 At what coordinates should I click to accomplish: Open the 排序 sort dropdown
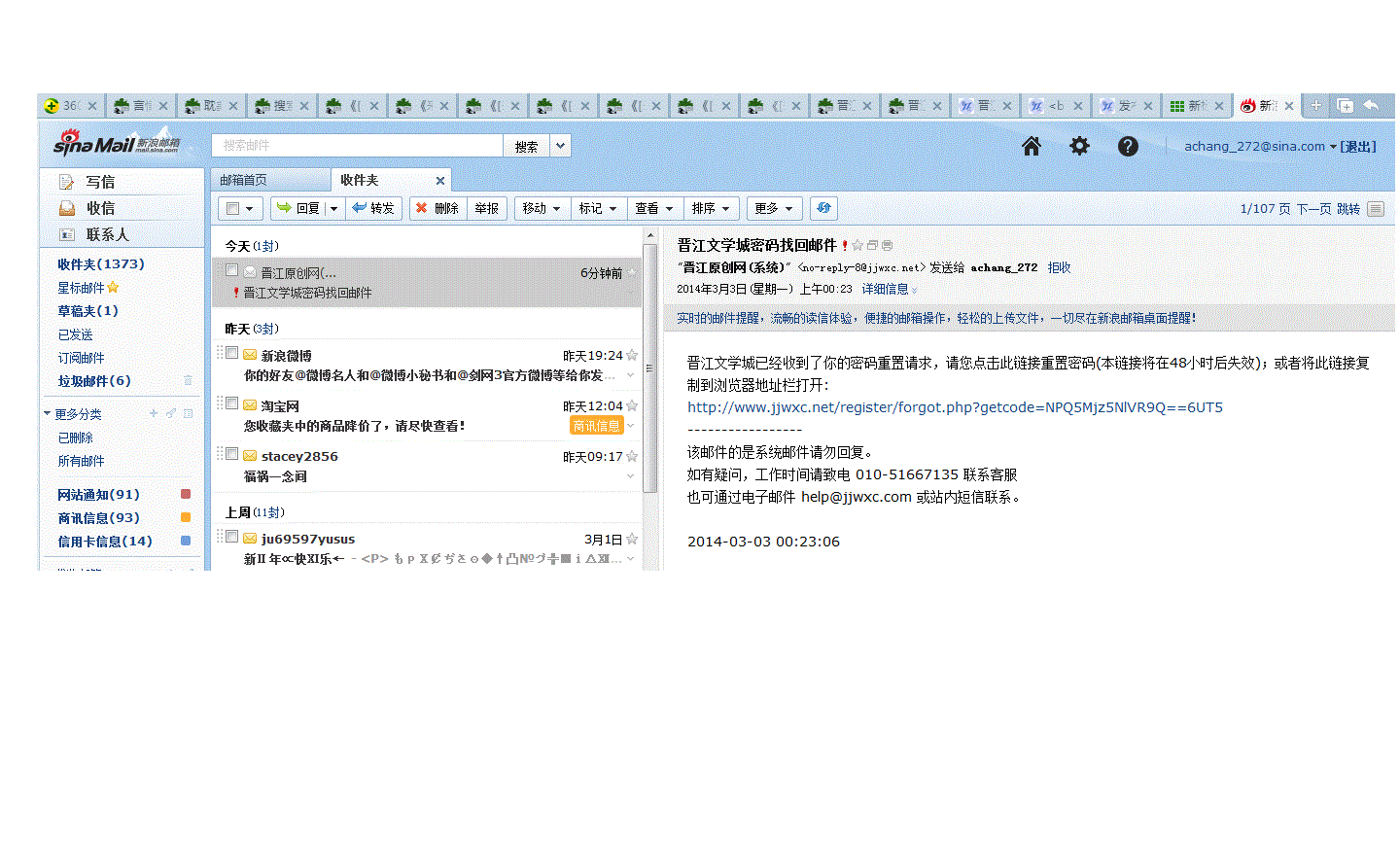(712, 208)
